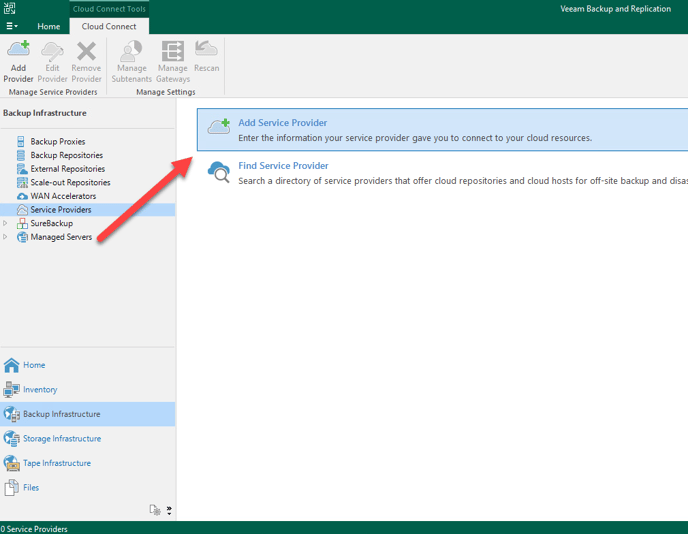Open the Home view label
Viewport: 688px width, 534px height.
tap(34, 365)
